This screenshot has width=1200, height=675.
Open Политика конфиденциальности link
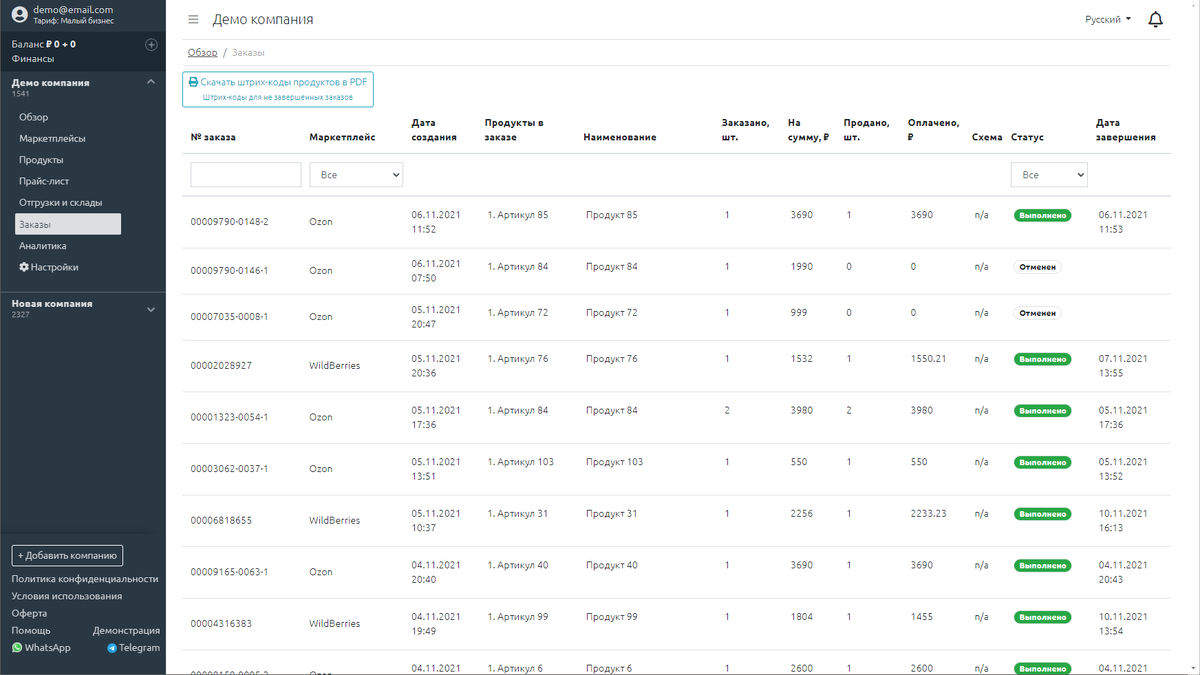[85, 579]
